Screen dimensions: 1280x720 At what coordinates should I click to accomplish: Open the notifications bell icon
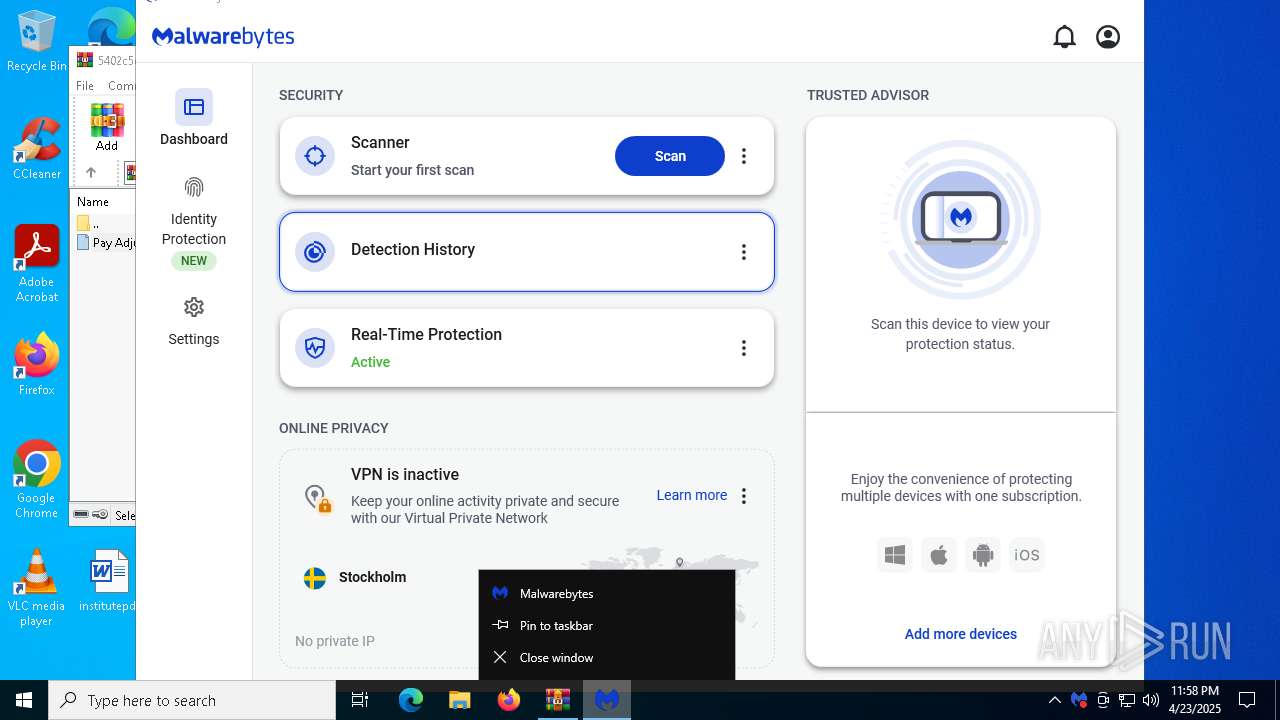[1064, 37]
